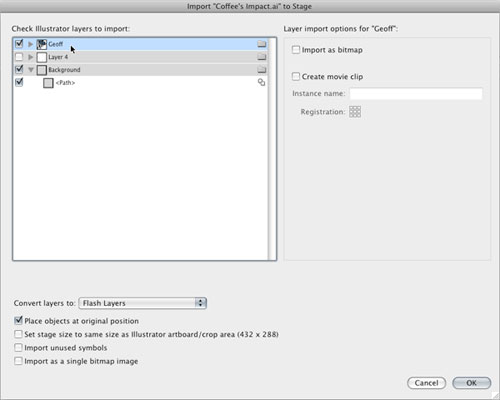Expand the Layer 4 disclosure triangle
The image size is (500, 400).
pyautogui.click(x=31, y=57)
